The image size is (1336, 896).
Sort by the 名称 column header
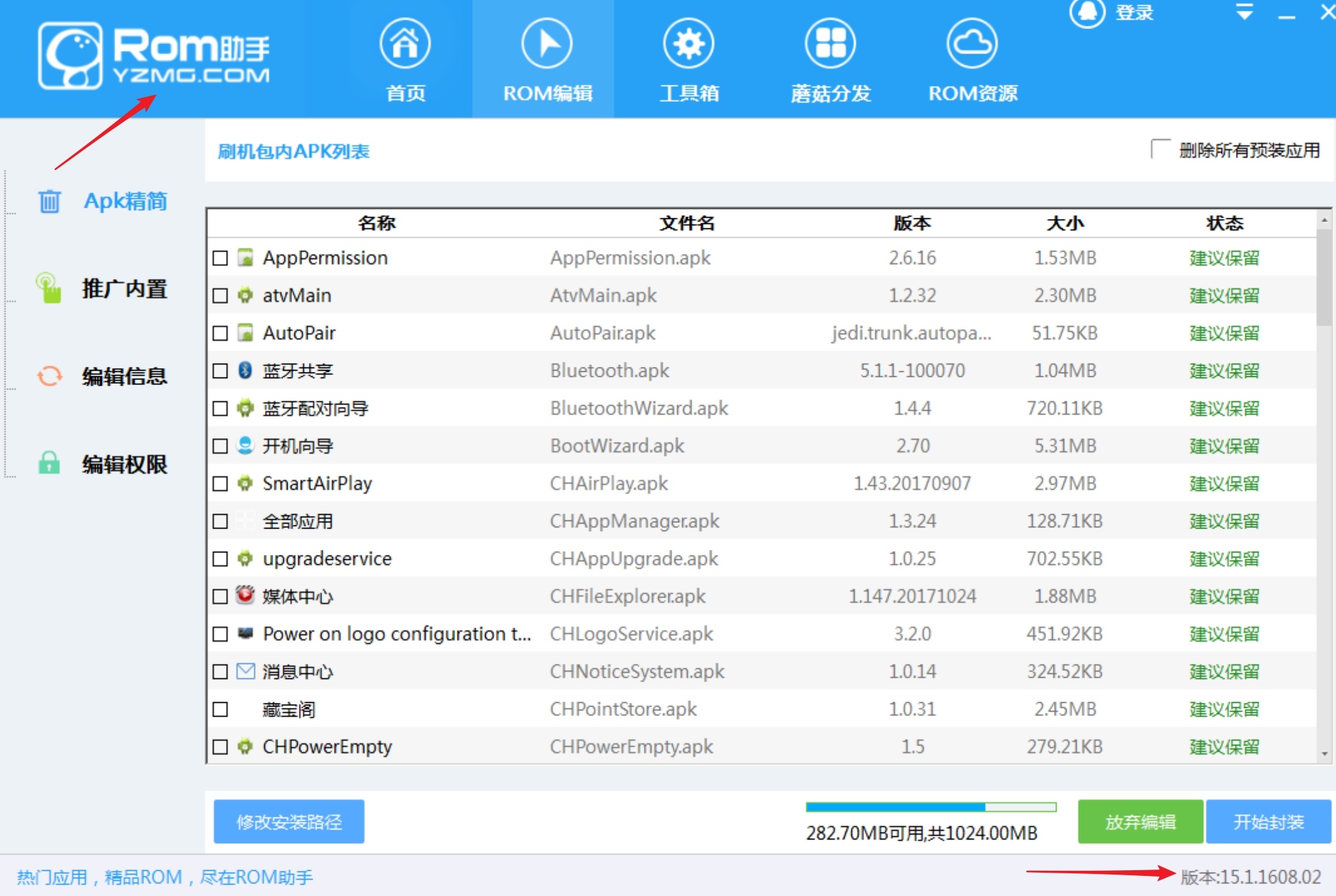point(376,223)
